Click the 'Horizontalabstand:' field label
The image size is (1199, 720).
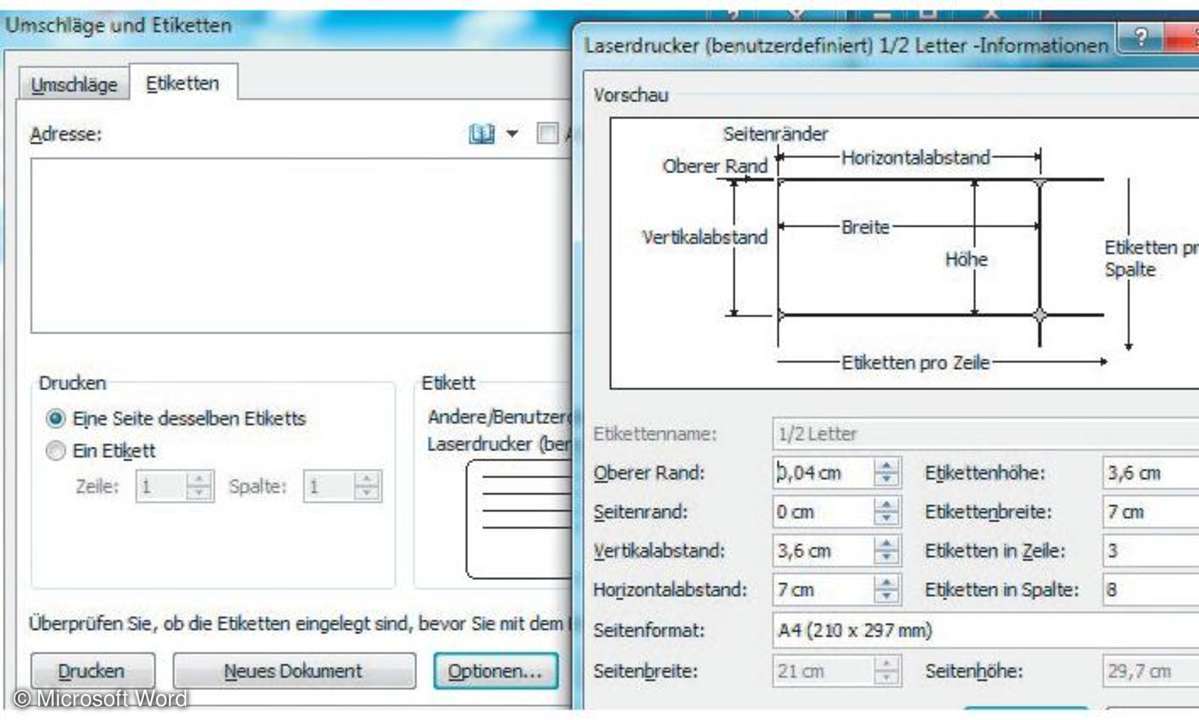pyautogui.click(x=670, y=590)
